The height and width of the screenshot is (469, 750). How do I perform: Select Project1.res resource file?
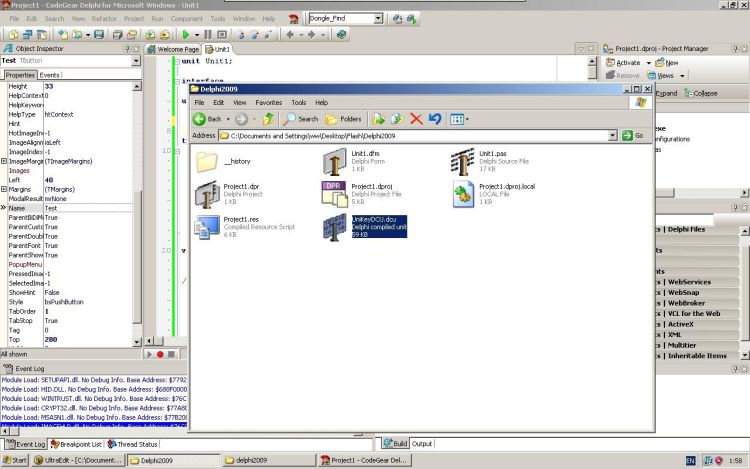tap(244, 227)
